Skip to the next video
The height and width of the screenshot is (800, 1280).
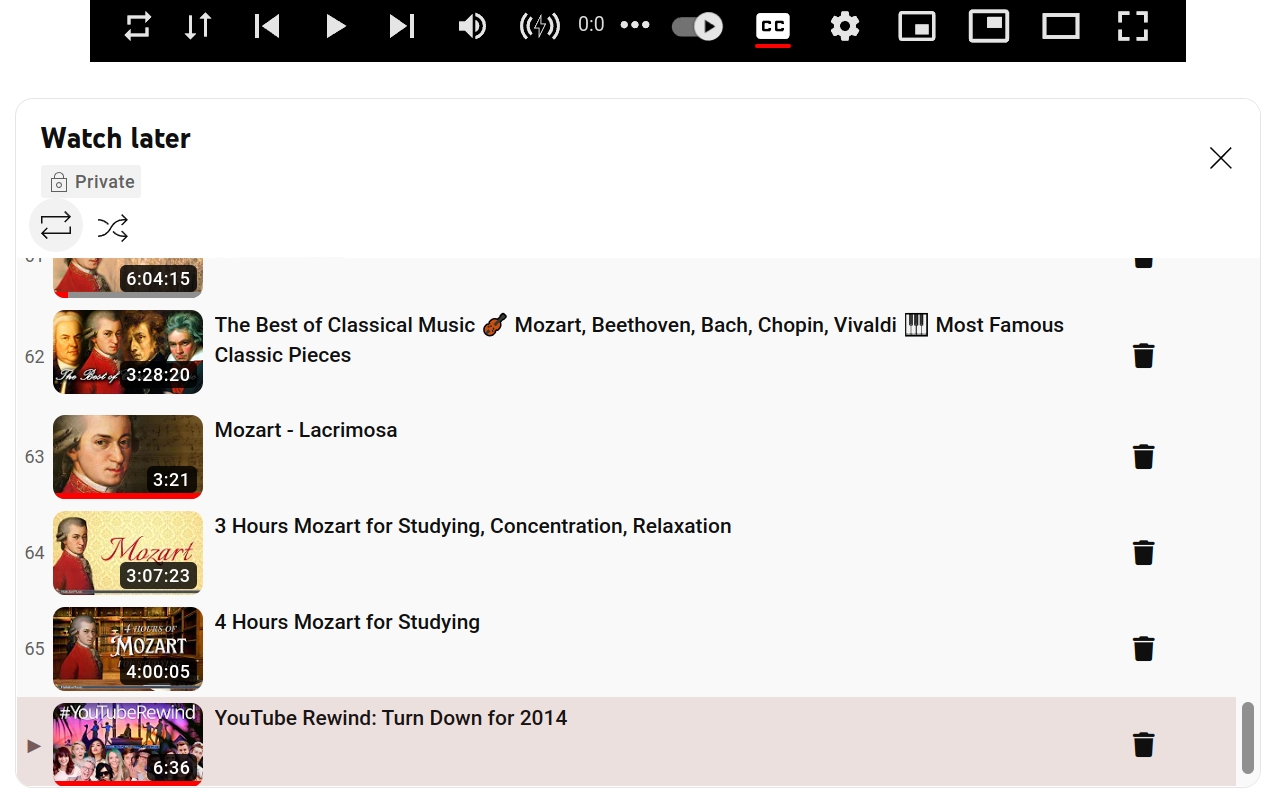pyautogui.click(x=402, y=26)
